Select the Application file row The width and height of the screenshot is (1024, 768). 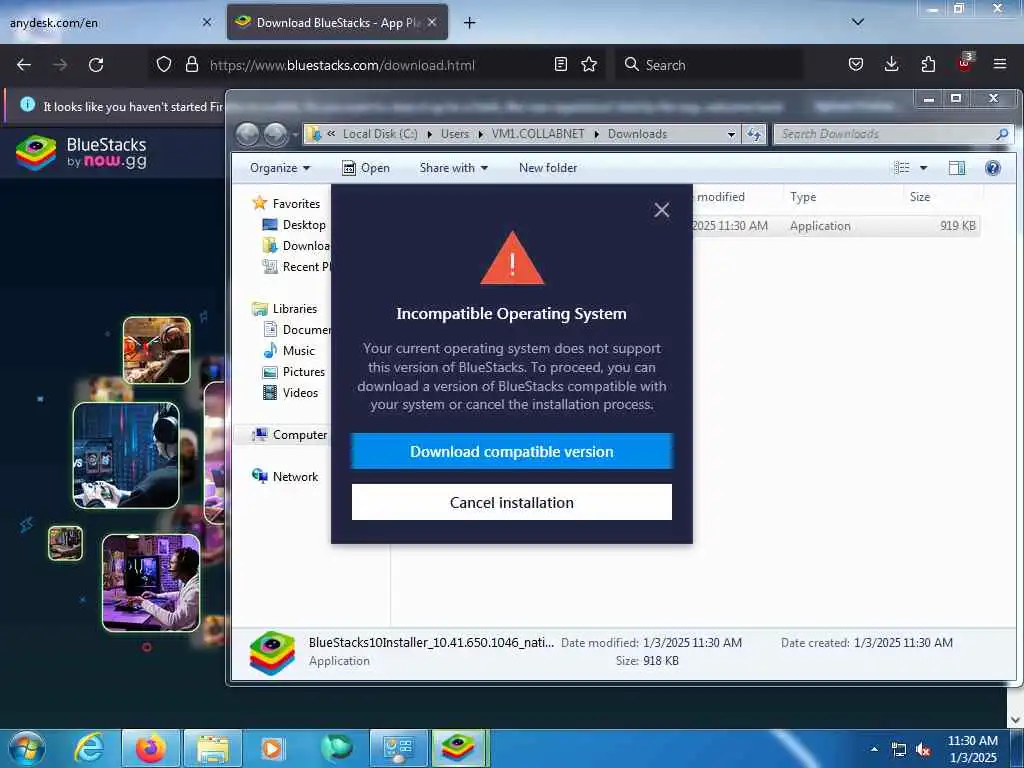pyautogui.click(x=836, y=226)
